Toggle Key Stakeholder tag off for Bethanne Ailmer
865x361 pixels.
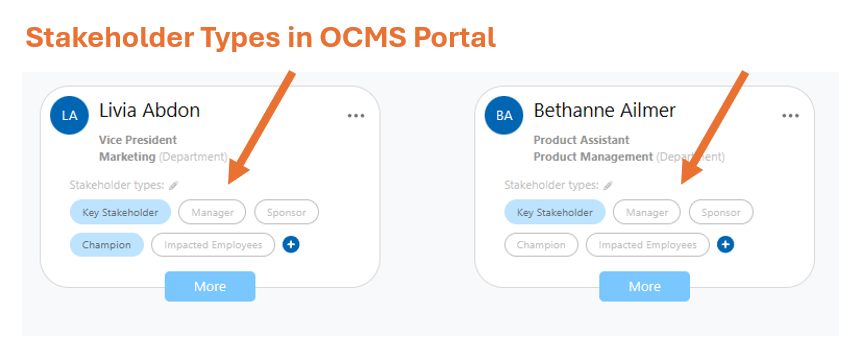click(555, 212)
